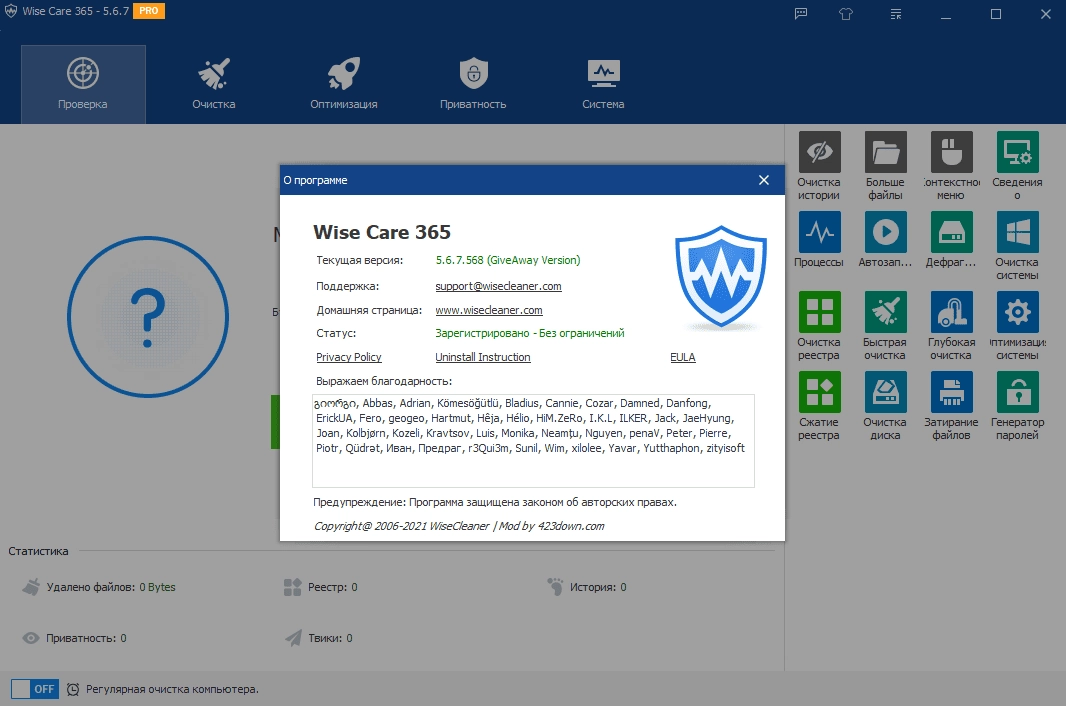The image size is (1066, 706).
Task: Open the www.wisecleaner.com homepage link
Action: (489, 310)
